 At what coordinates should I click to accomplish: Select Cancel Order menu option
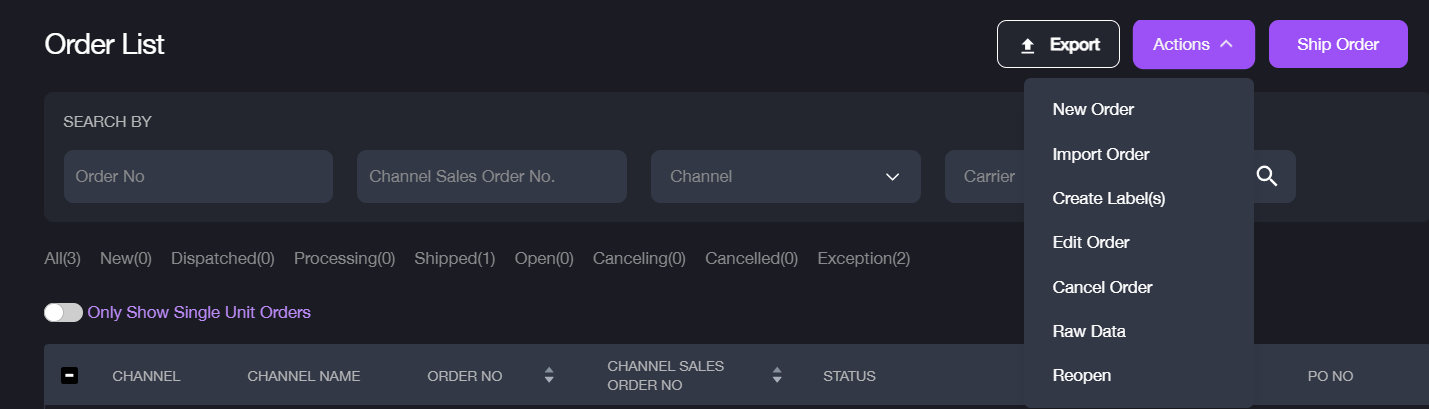(x=1102, y=287)
